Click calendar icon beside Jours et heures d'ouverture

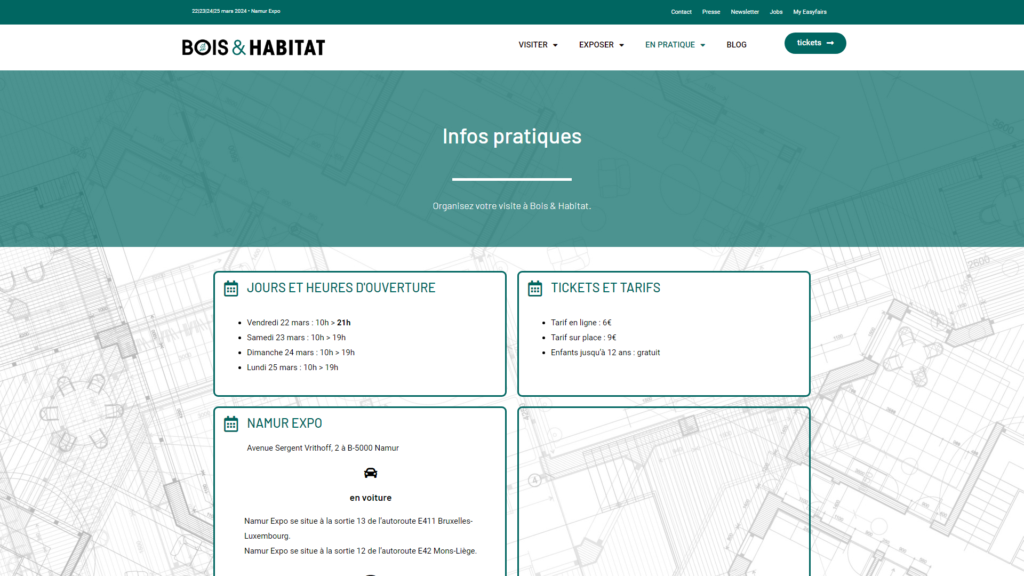(231, 288)
